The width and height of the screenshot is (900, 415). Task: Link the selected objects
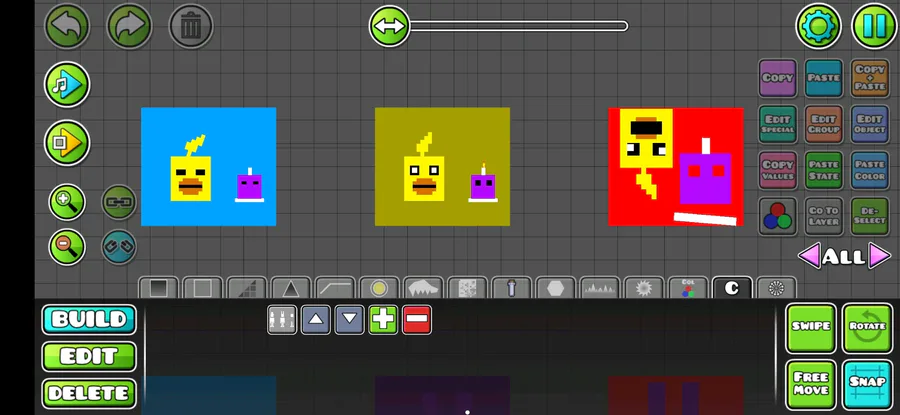point(119,202)
